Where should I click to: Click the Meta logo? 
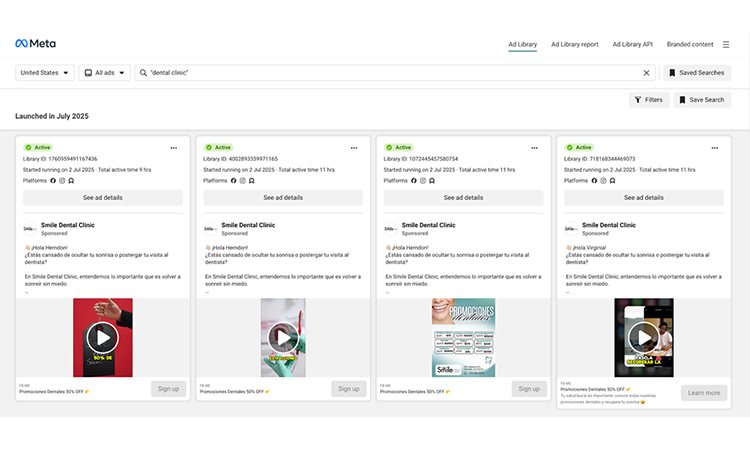tap(35, 44)
